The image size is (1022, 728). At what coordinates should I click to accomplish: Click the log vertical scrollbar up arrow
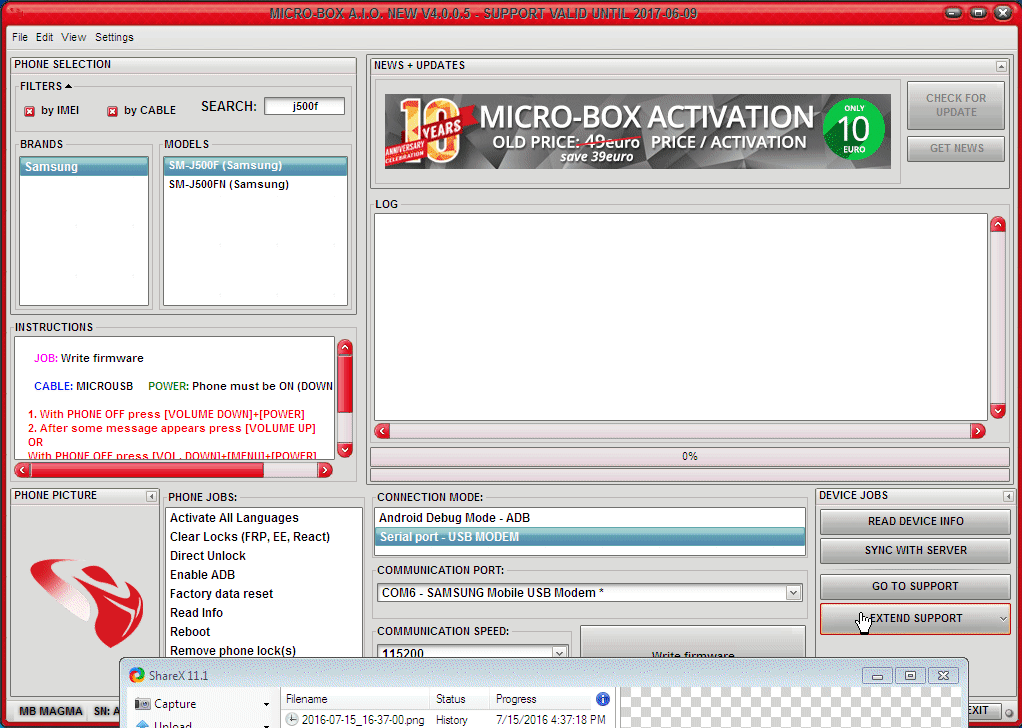[997, 225]
